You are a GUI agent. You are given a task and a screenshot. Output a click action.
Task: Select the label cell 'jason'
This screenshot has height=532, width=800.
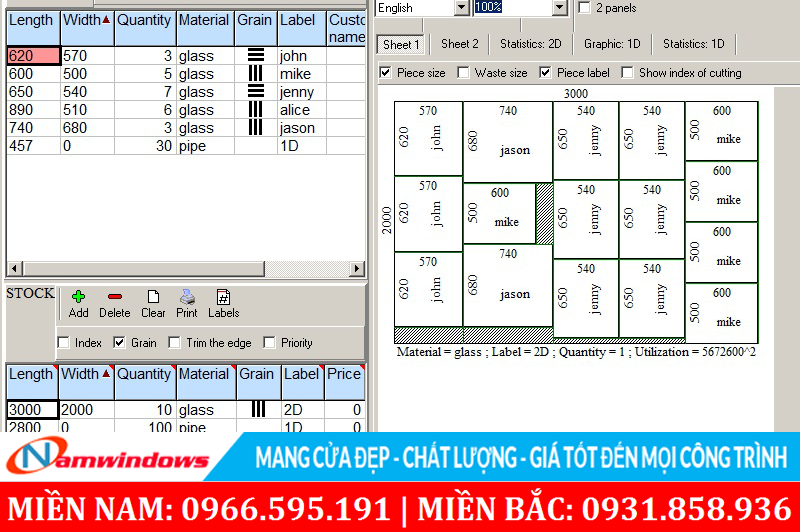[302, 128]
